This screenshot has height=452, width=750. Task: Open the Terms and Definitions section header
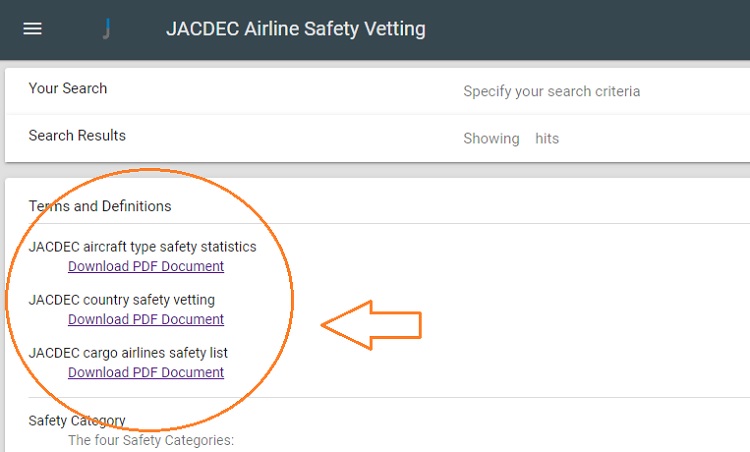(x=100, y=206)
